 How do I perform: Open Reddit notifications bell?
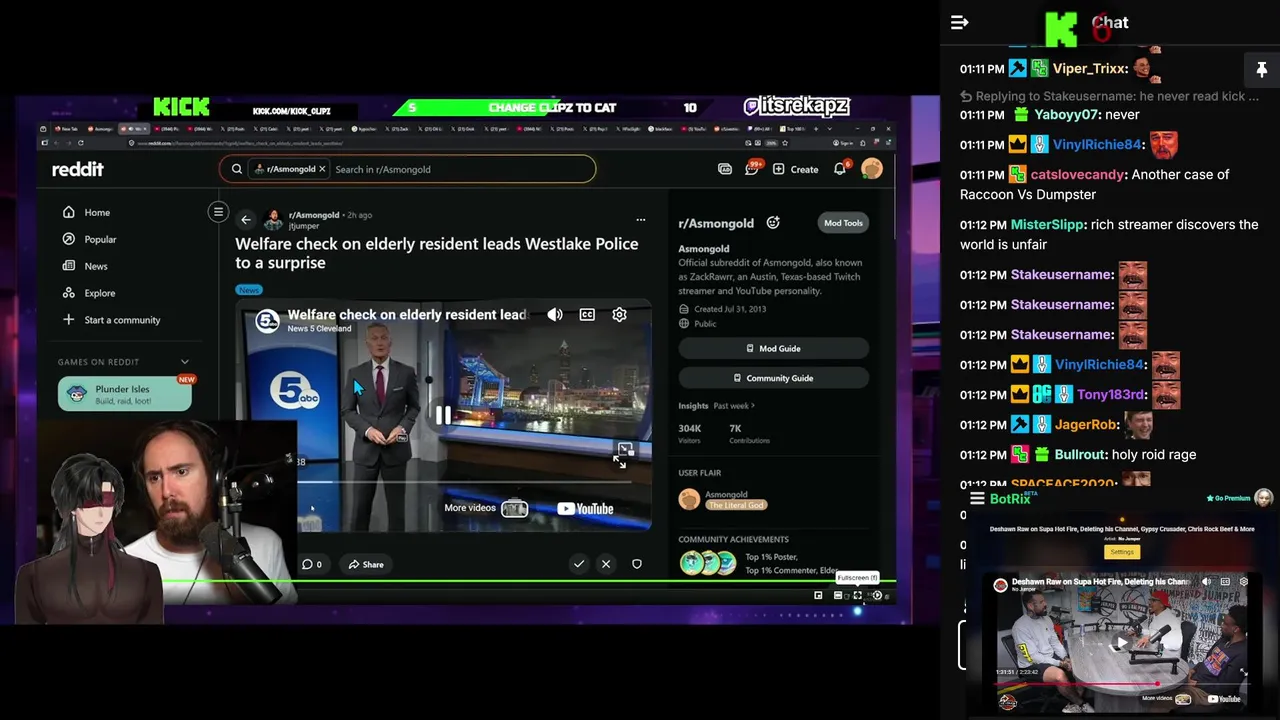tap(840, 169)
